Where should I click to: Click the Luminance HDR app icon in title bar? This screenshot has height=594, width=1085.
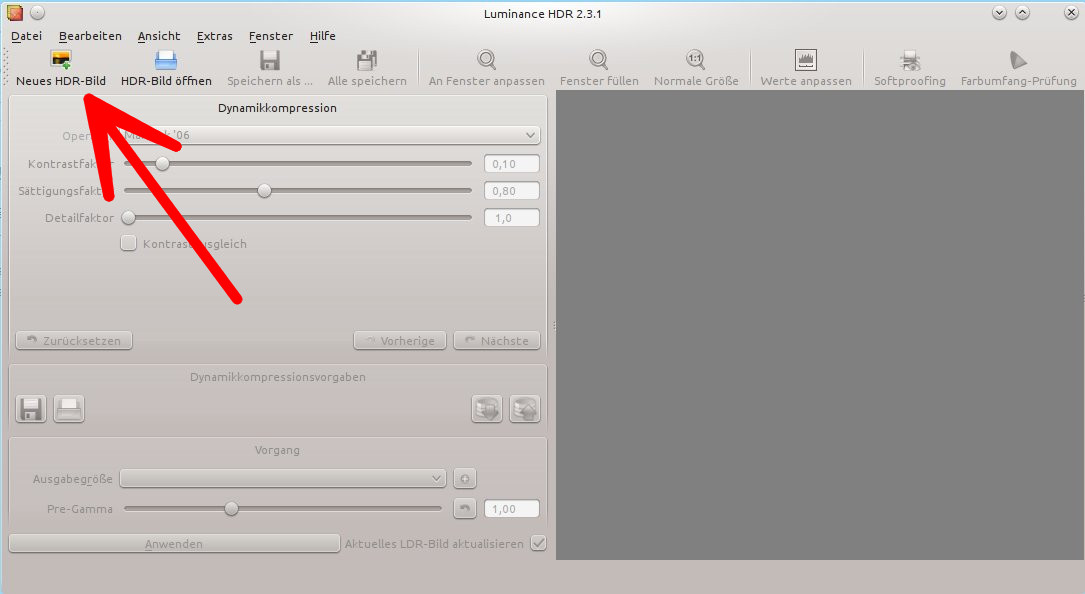(x=15, y=12)
